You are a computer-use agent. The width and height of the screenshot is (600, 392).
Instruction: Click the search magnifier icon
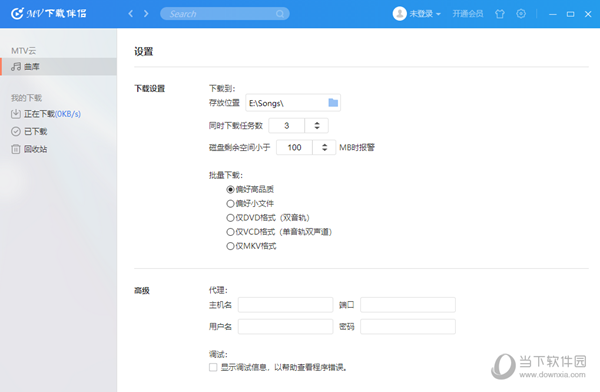pyautogui.click(x=280, y=14)
